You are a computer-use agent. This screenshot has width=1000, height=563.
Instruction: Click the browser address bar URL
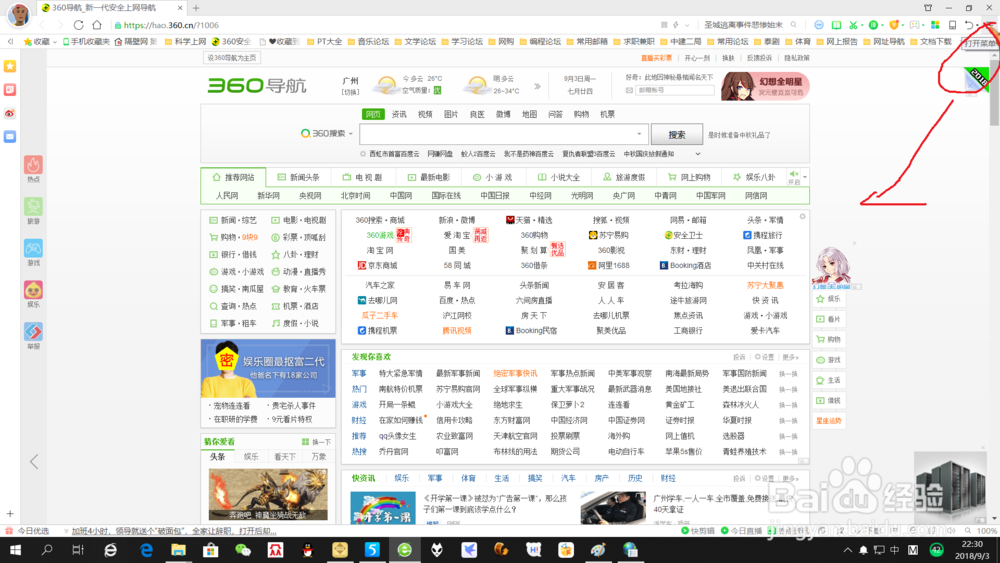(x=171, y=25)
